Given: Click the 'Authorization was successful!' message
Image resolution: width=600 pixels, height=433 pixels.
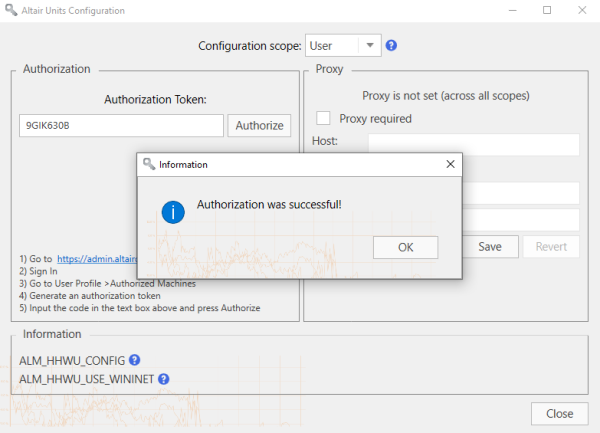Looking at the screenshot, I should pos(269,205).
